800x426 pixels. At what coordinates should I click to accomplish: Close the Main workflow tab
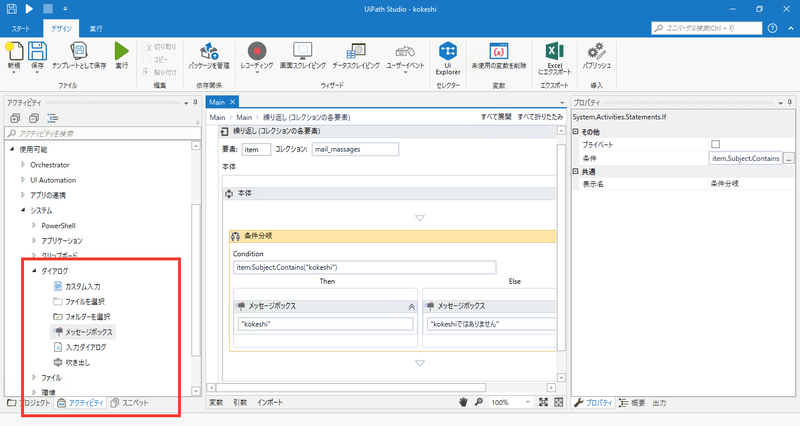(x=232, y=102)
